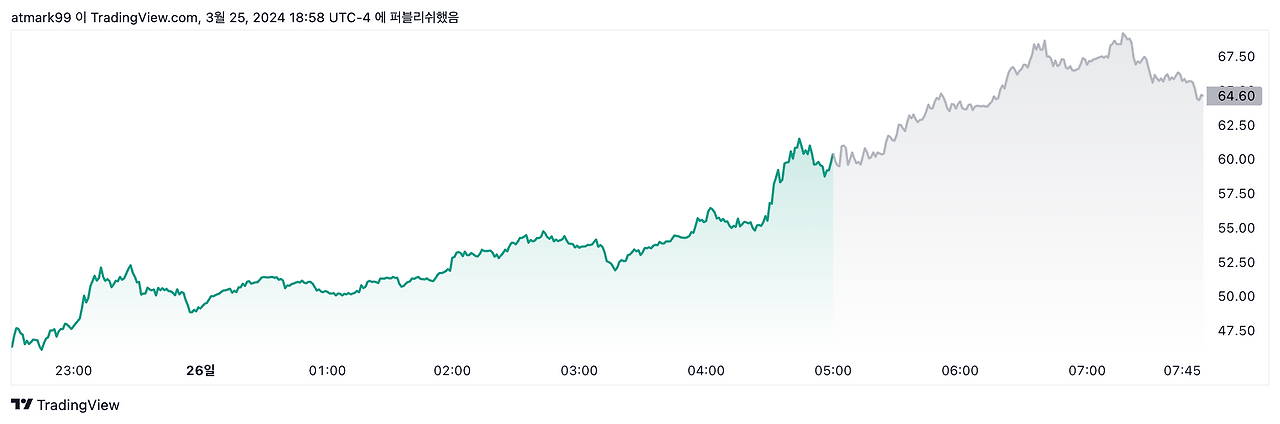Click the 60.00 price axis label
The image size is (1280, 424).
pyautogui.click(x=1236, y=159)
